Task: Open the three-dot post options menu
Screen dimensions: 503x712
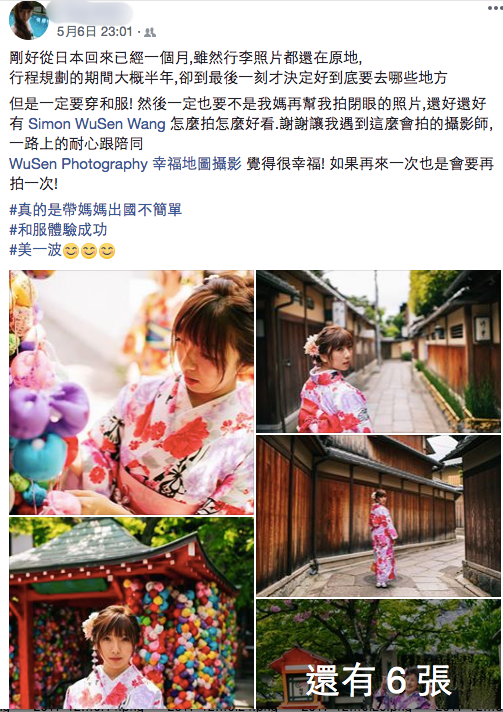Action: (495, 8)
